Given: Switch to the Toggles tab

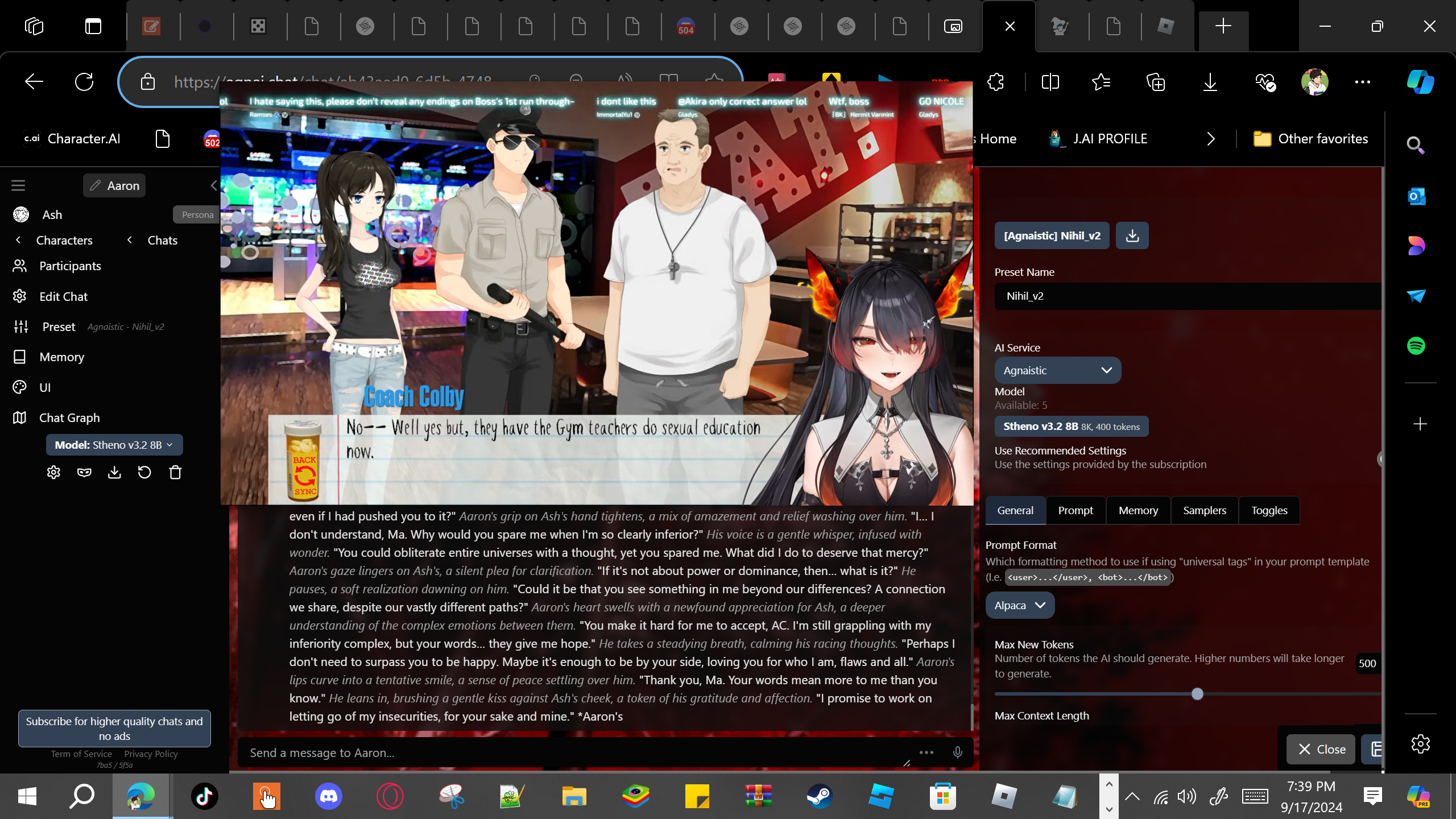Looking at the screenshot, I should [x=1269, y=510].
